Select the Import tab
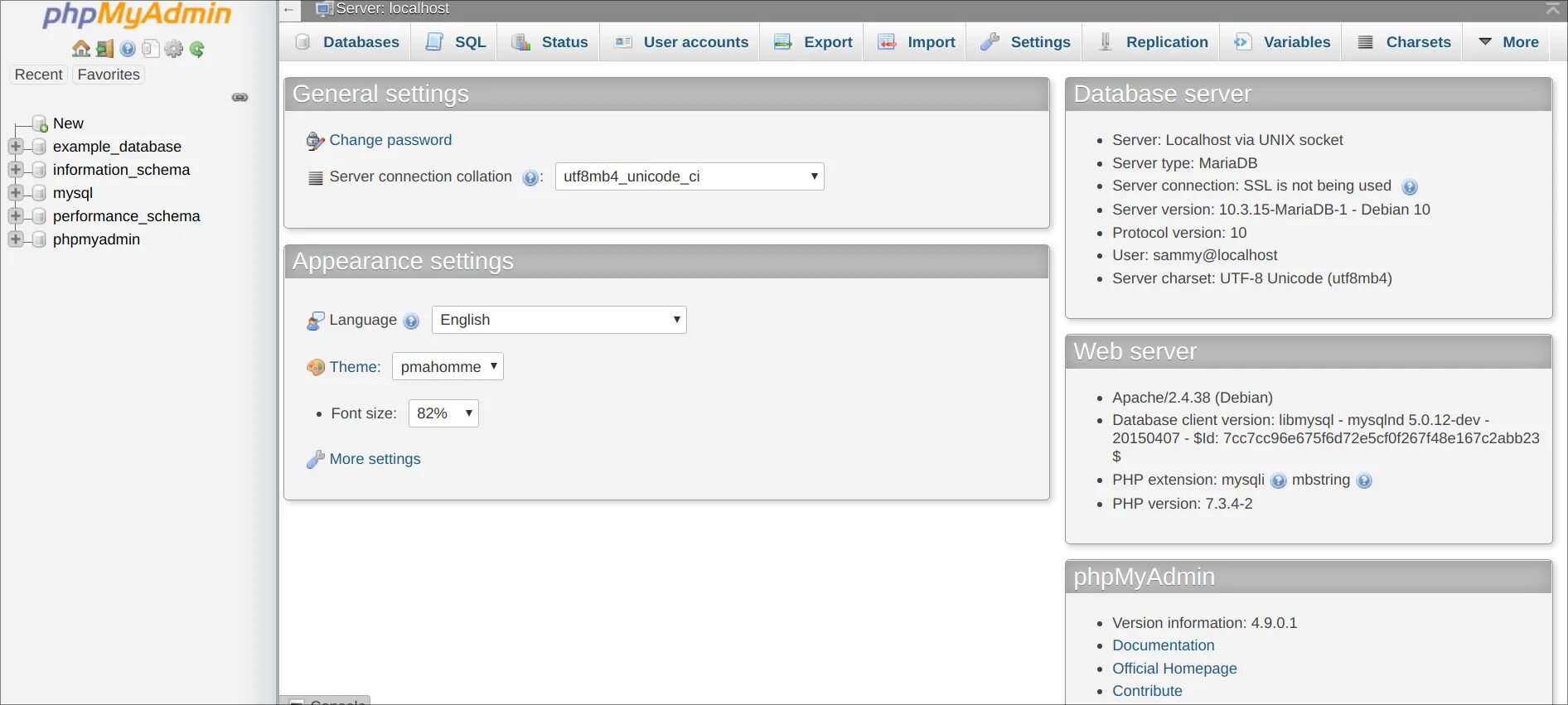This screenshot has width=1568, height=705. click(x=917, y=42)
